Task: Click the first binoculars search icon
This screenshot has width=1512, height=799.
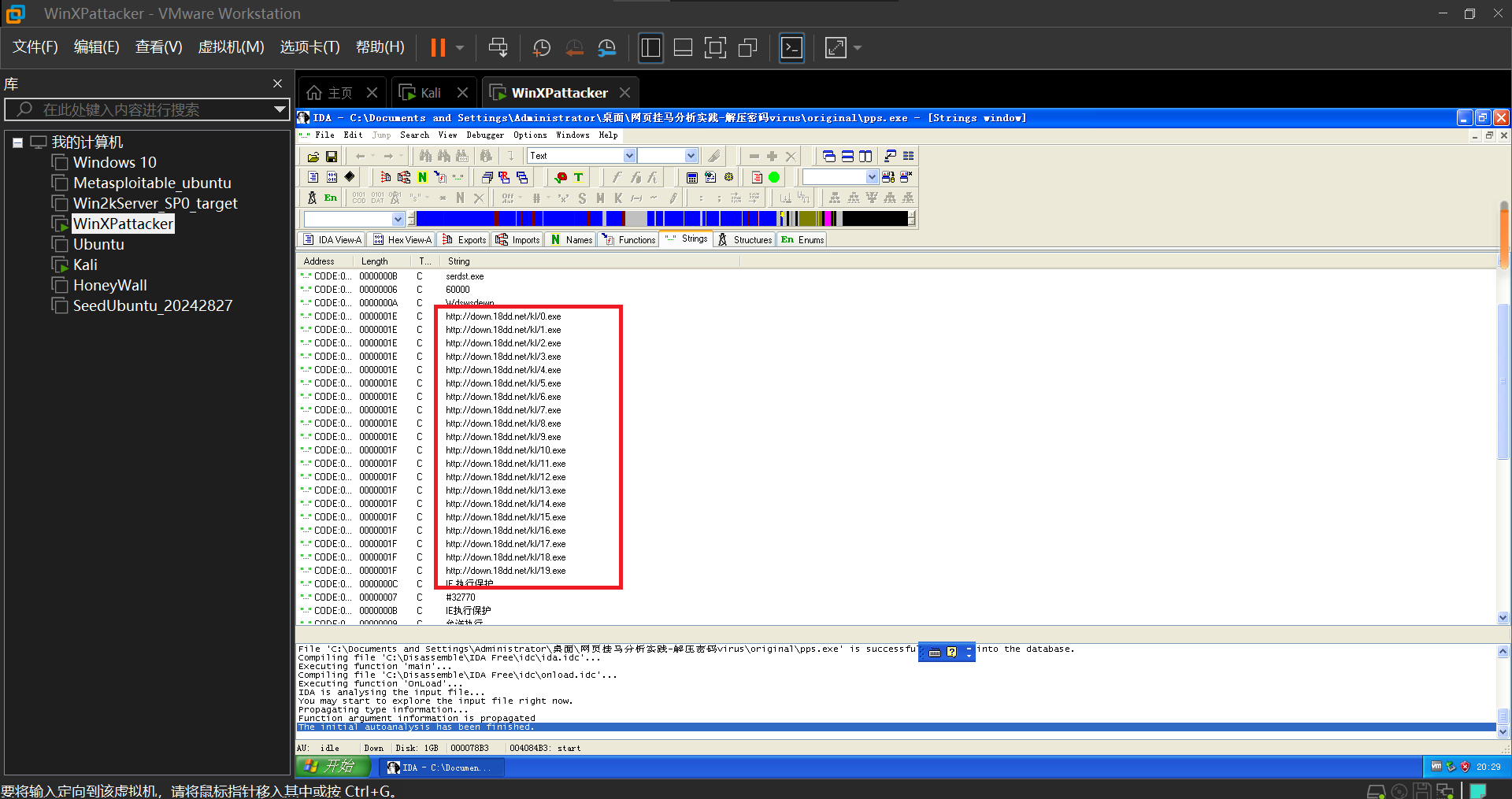Action: (425, 156)
